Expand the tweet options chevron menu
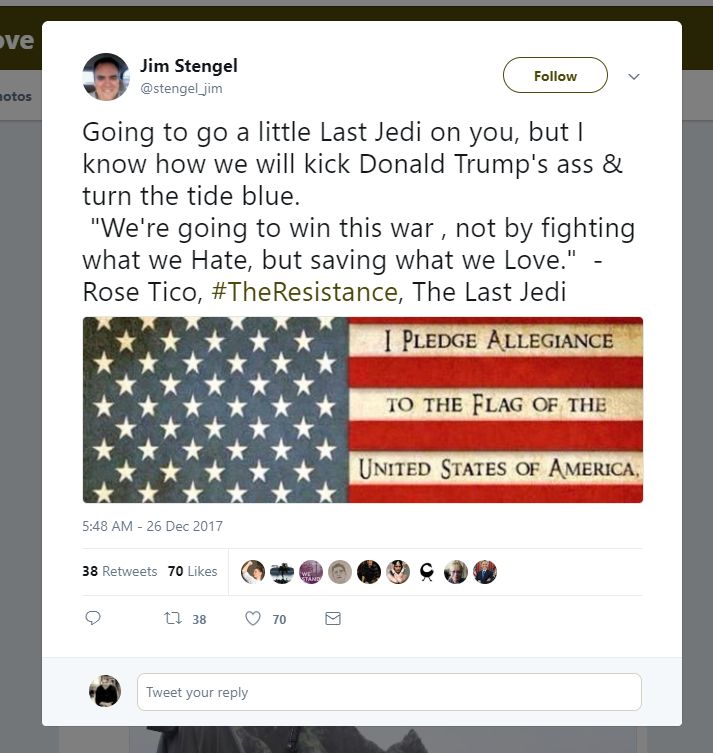Image resolution: width=713 pixels, height=753 pixels. pyautogui.click(x=634, y=76)
